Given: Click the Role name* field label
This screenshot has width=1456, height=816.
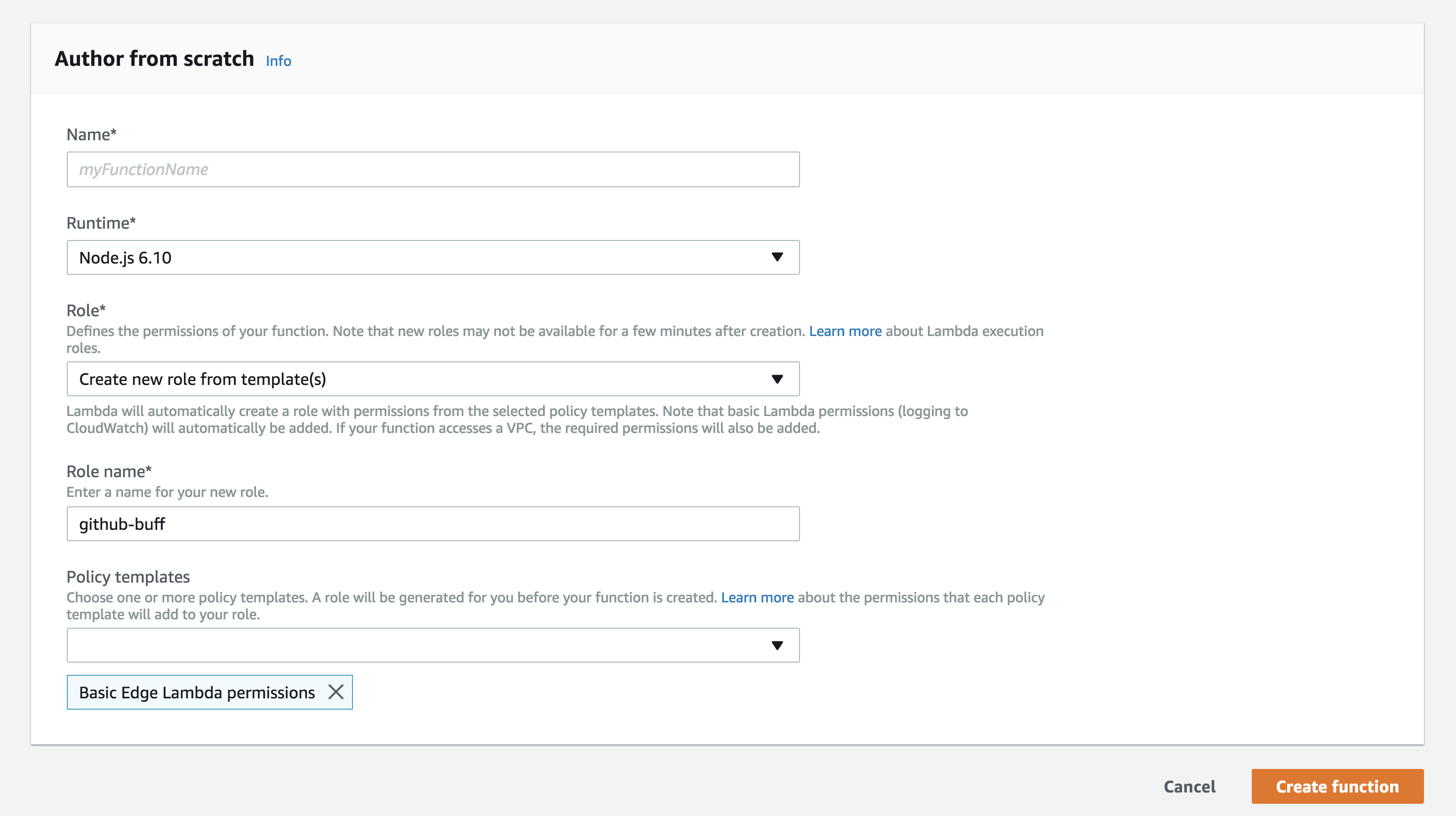Looking at the screenshot, I should (109, 471).
